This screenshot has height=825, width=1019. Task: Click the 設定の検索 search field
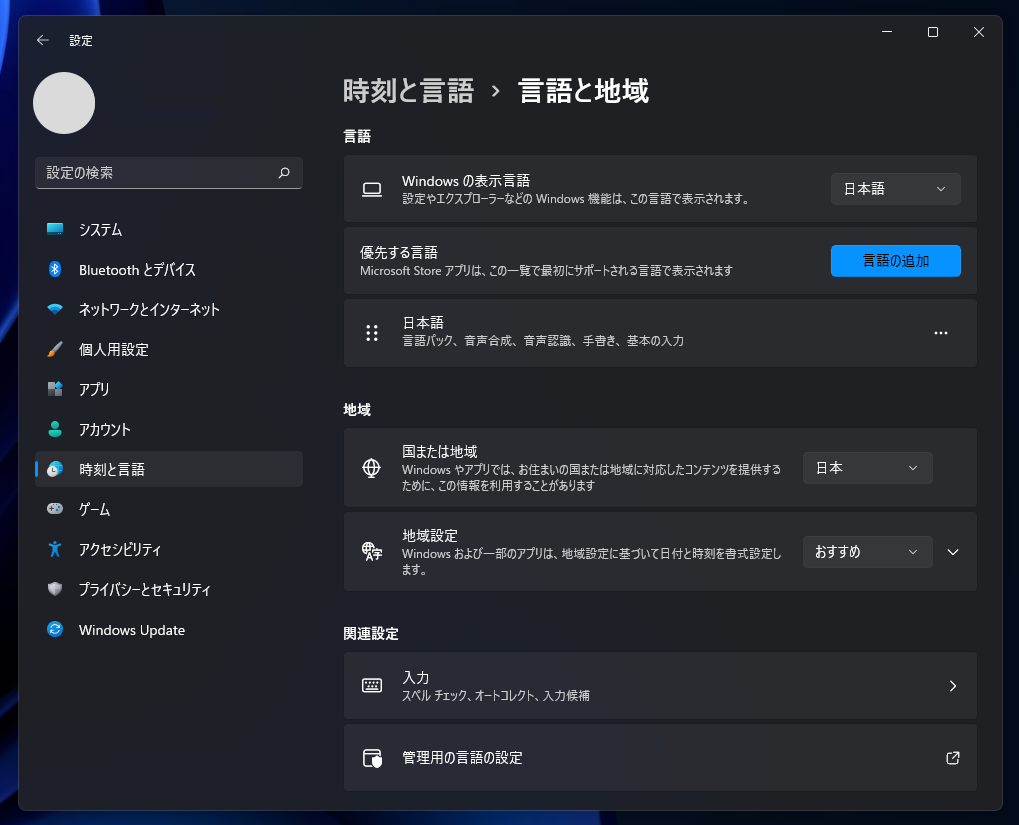coord(168,173)
